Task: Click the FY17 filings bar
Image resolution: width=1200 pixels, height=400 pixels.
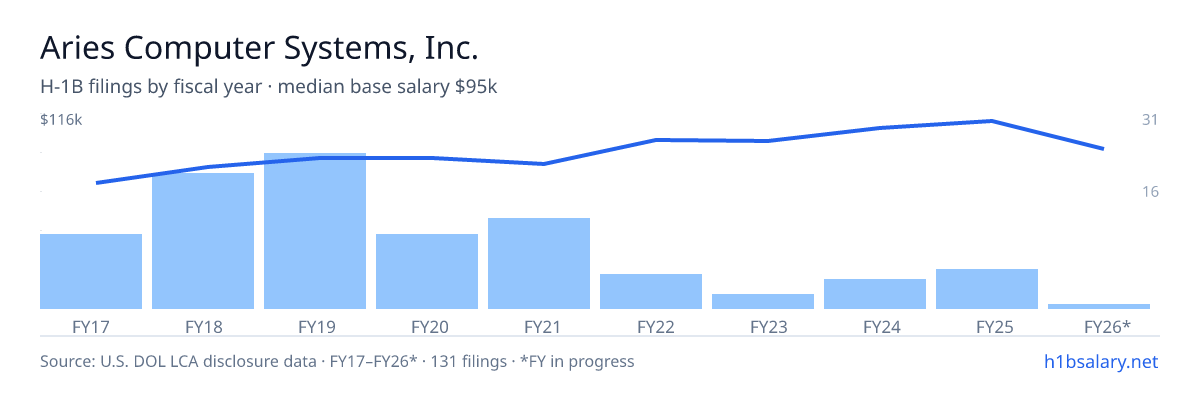Action: (x=91, y=271)
